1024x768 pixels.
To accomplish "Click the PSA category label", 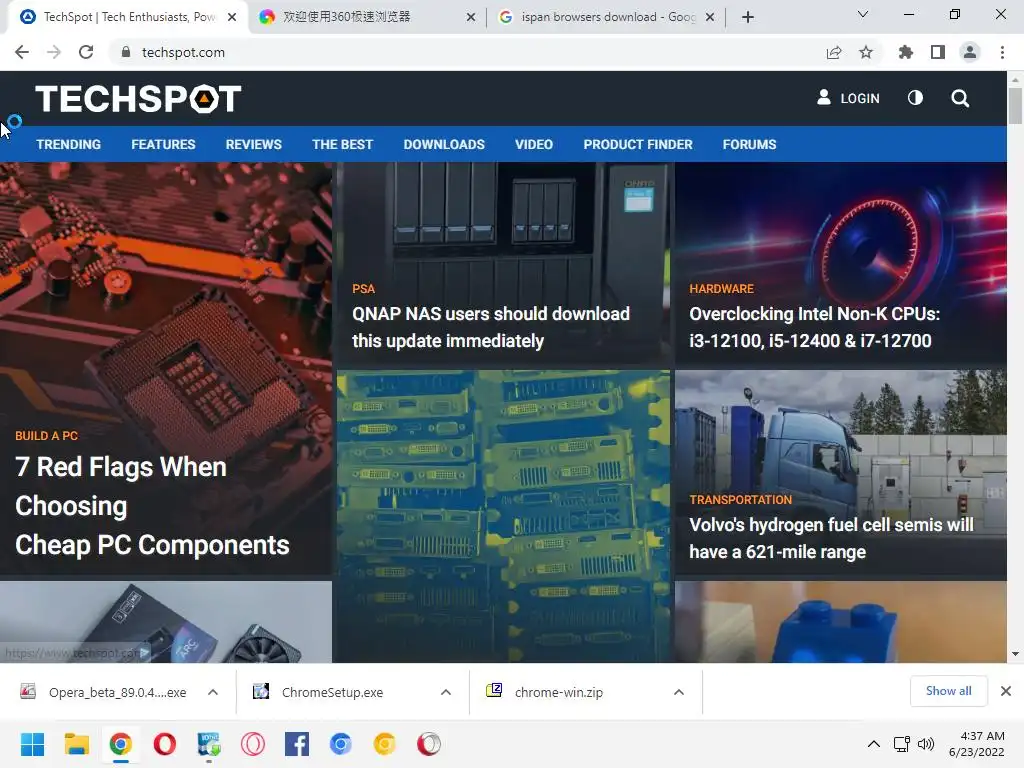I will click(363, 289).
